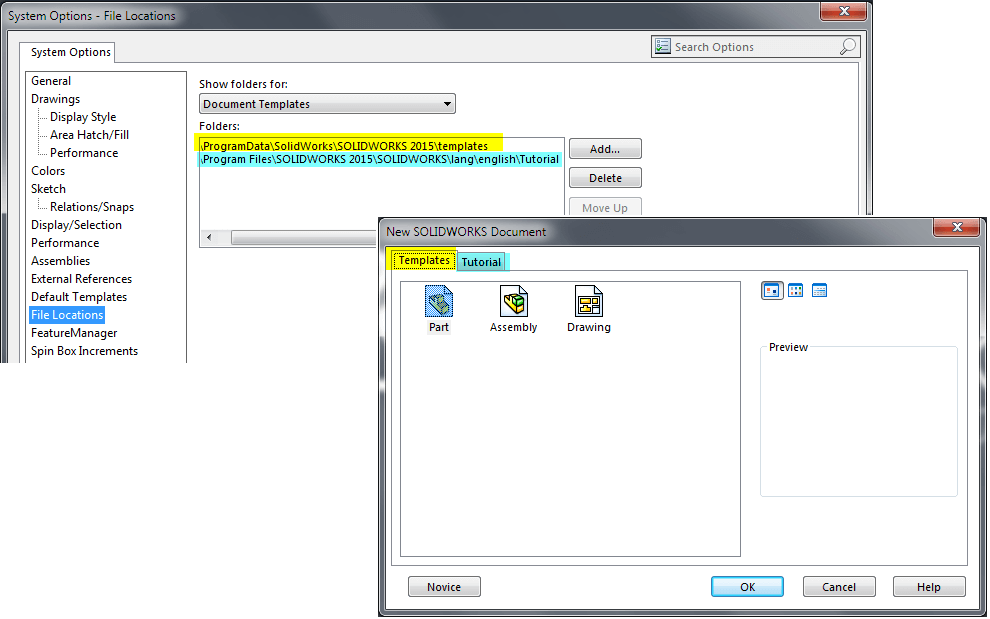Select File Locations in the options tree
This screenshot has width=990, height=619.
66,314
